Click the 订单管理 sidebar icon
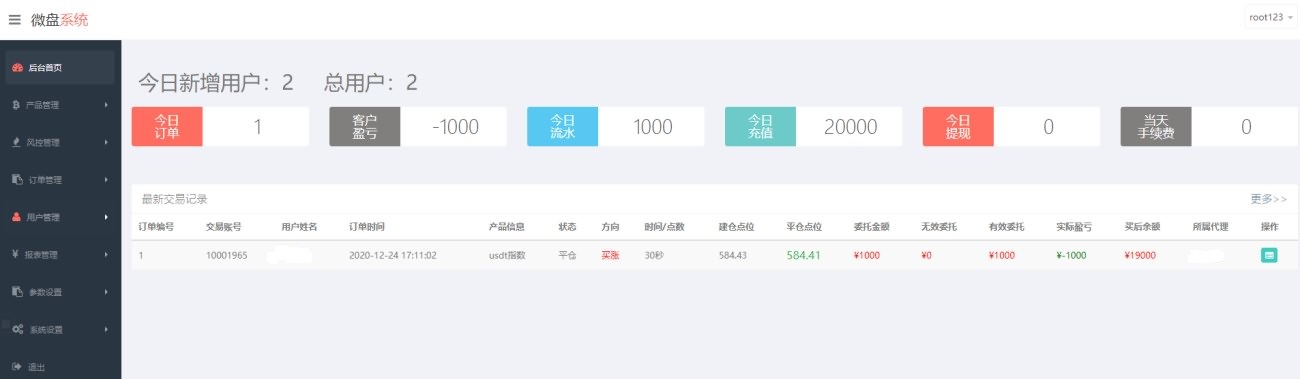The height and width of the screenshot is (379, 1300). [x=17, y=180]
